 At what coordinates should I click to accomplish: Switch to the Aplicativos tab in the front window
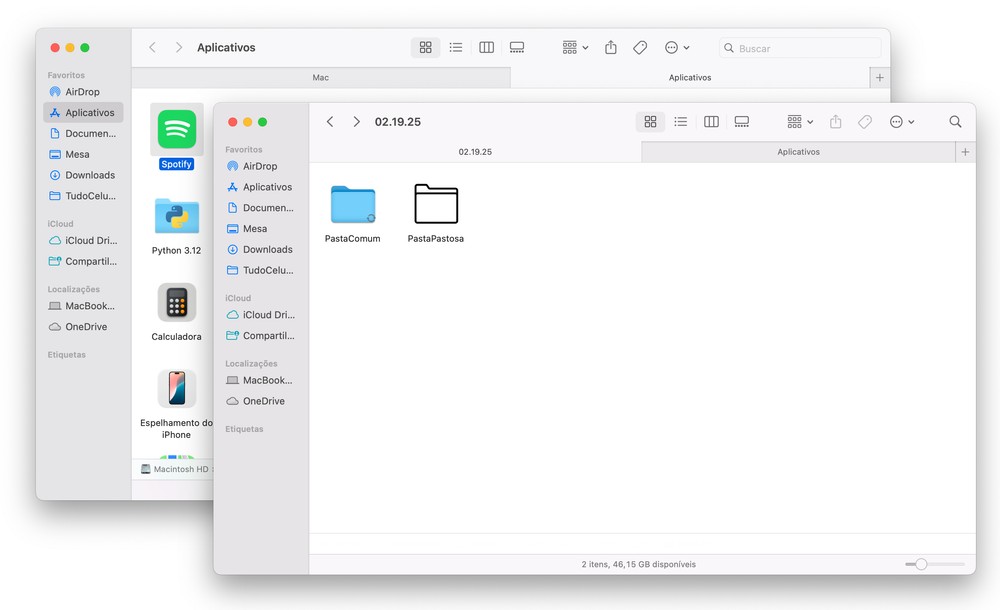tap(798, 152)
